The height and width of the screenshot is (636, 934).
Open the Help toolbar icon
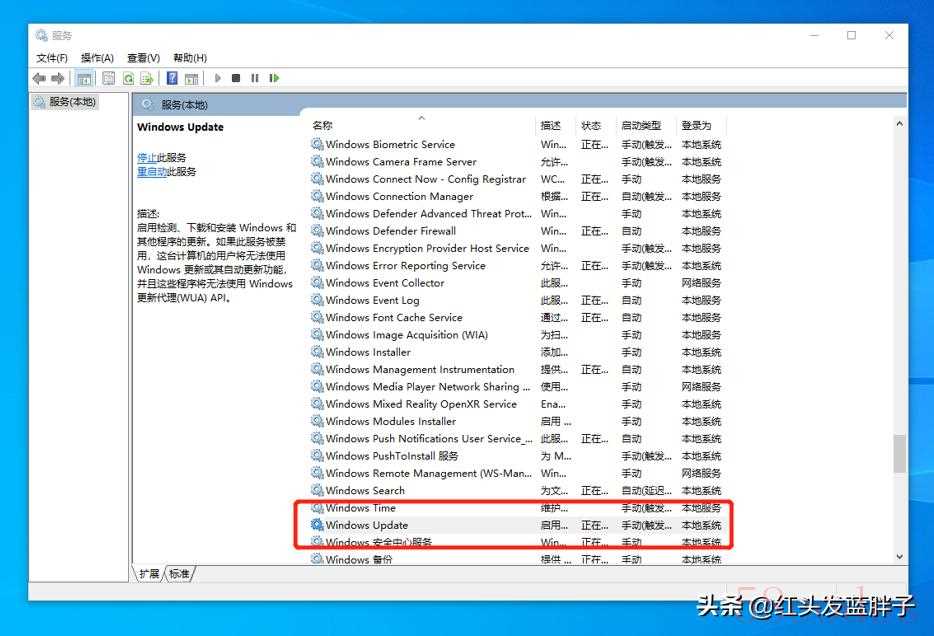(172, 78)
